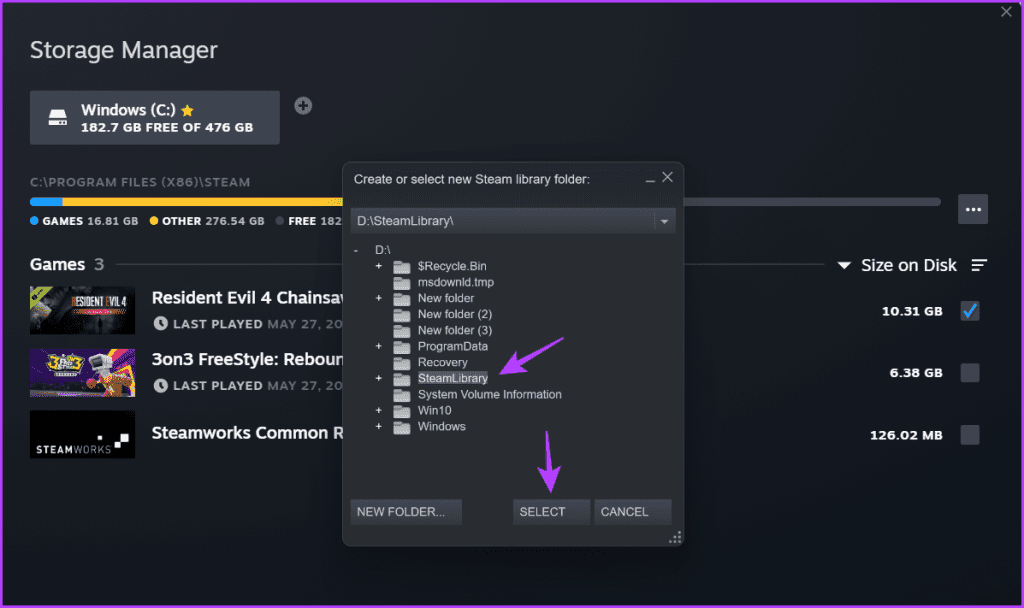Click the drive icon on Windows (C:)
This screenshot has height=608, width=1024.
[x=57, y=118]
